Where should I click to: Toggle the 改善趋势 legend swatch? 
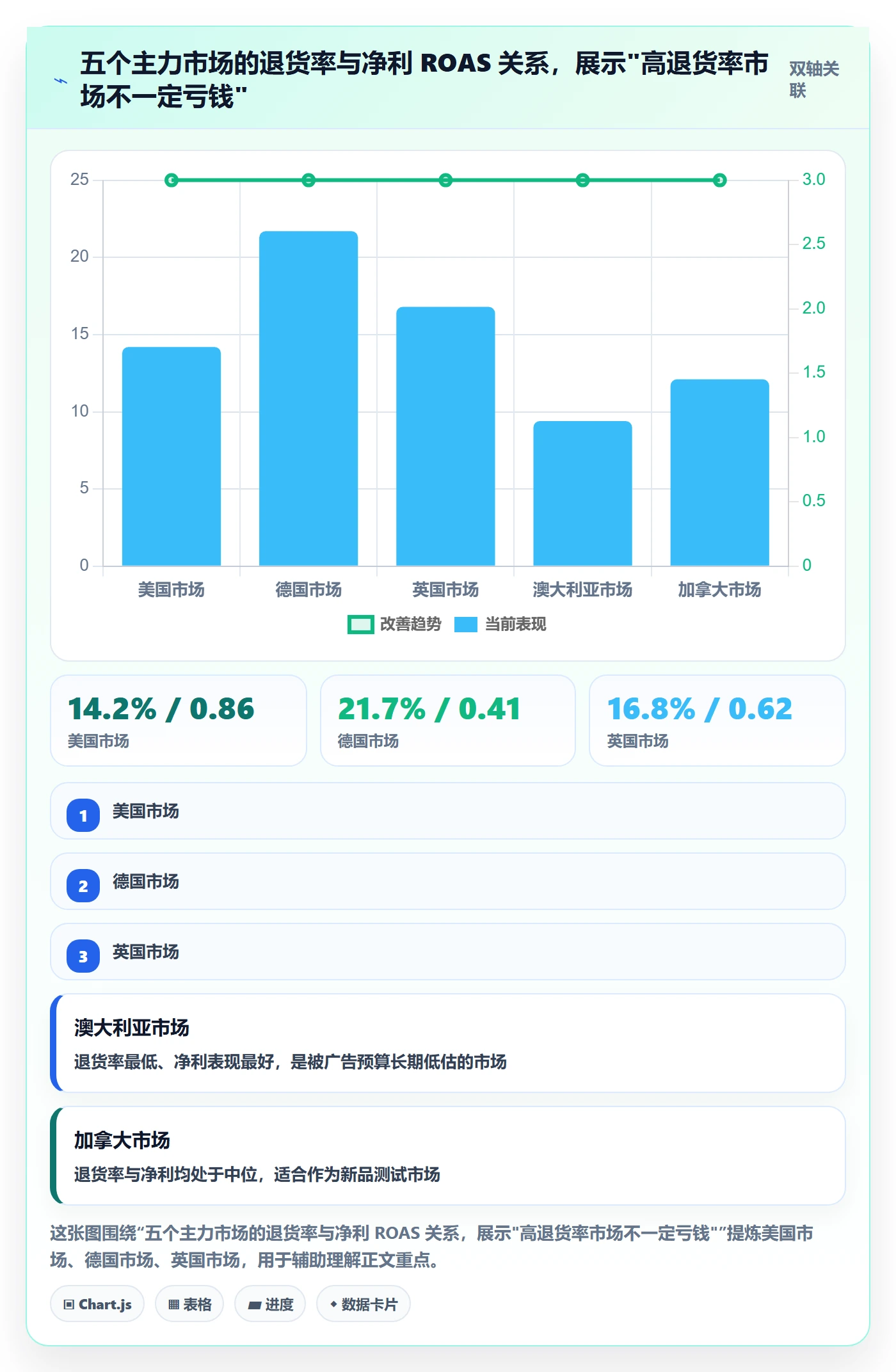(x=360, y=625)
